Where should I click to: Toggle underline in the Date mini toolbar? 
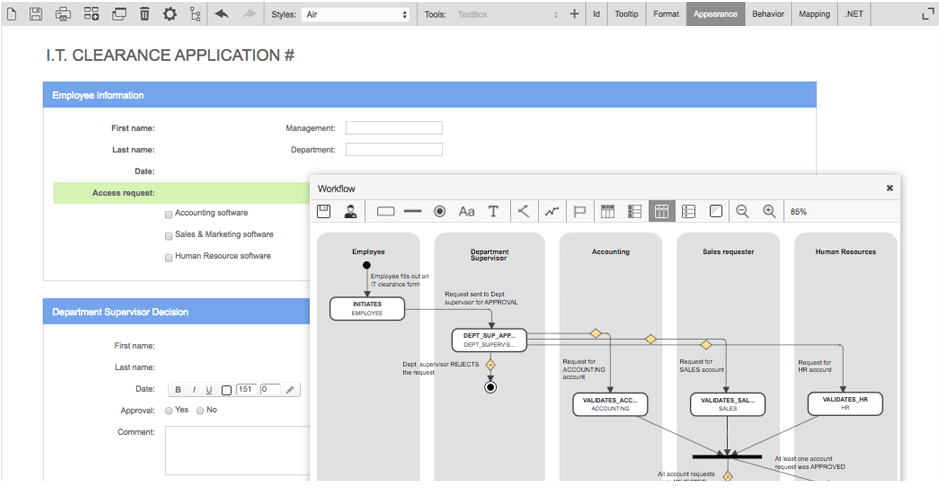(x=209, y=390)
